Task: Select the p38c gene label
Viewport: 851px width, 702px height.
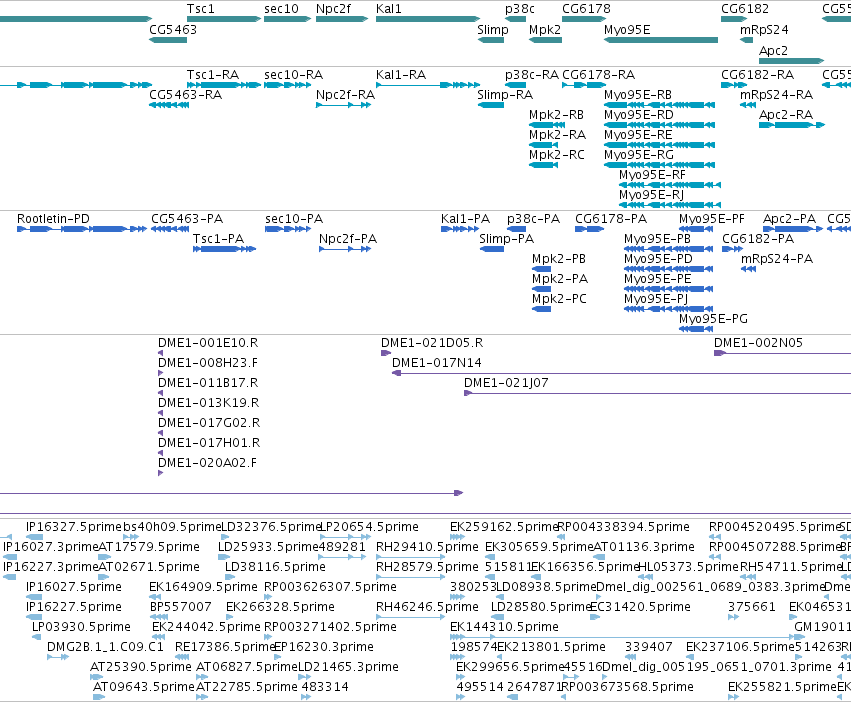Action: (519, 9)
